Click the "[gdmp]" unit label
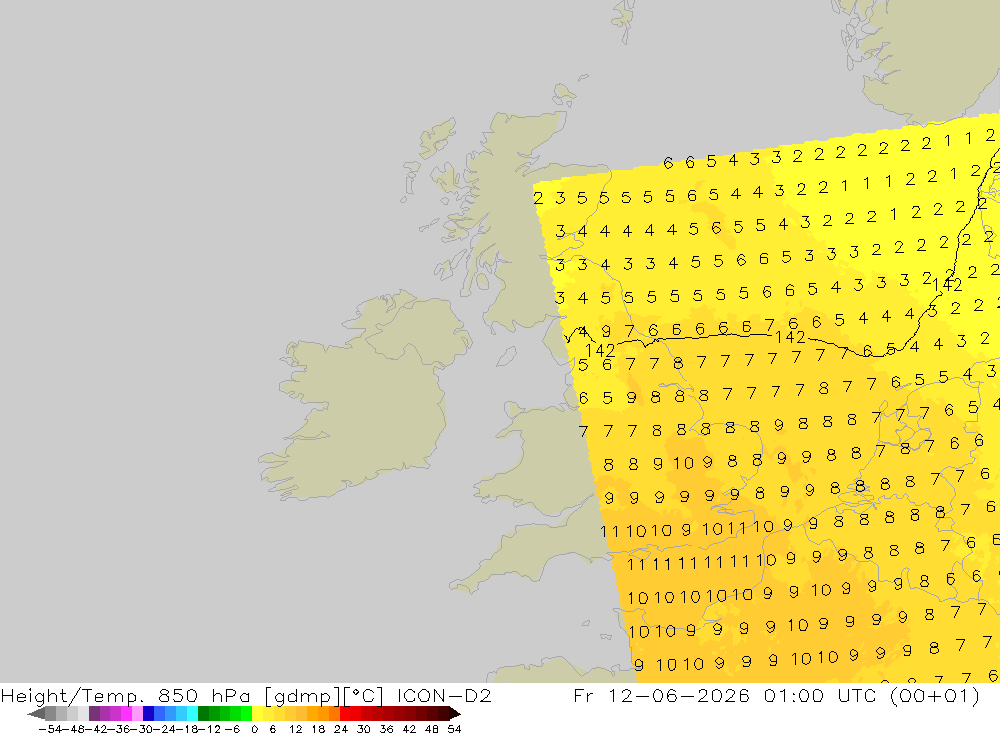The height and width of the screenshot is (733, 1000). coord(301,695)
